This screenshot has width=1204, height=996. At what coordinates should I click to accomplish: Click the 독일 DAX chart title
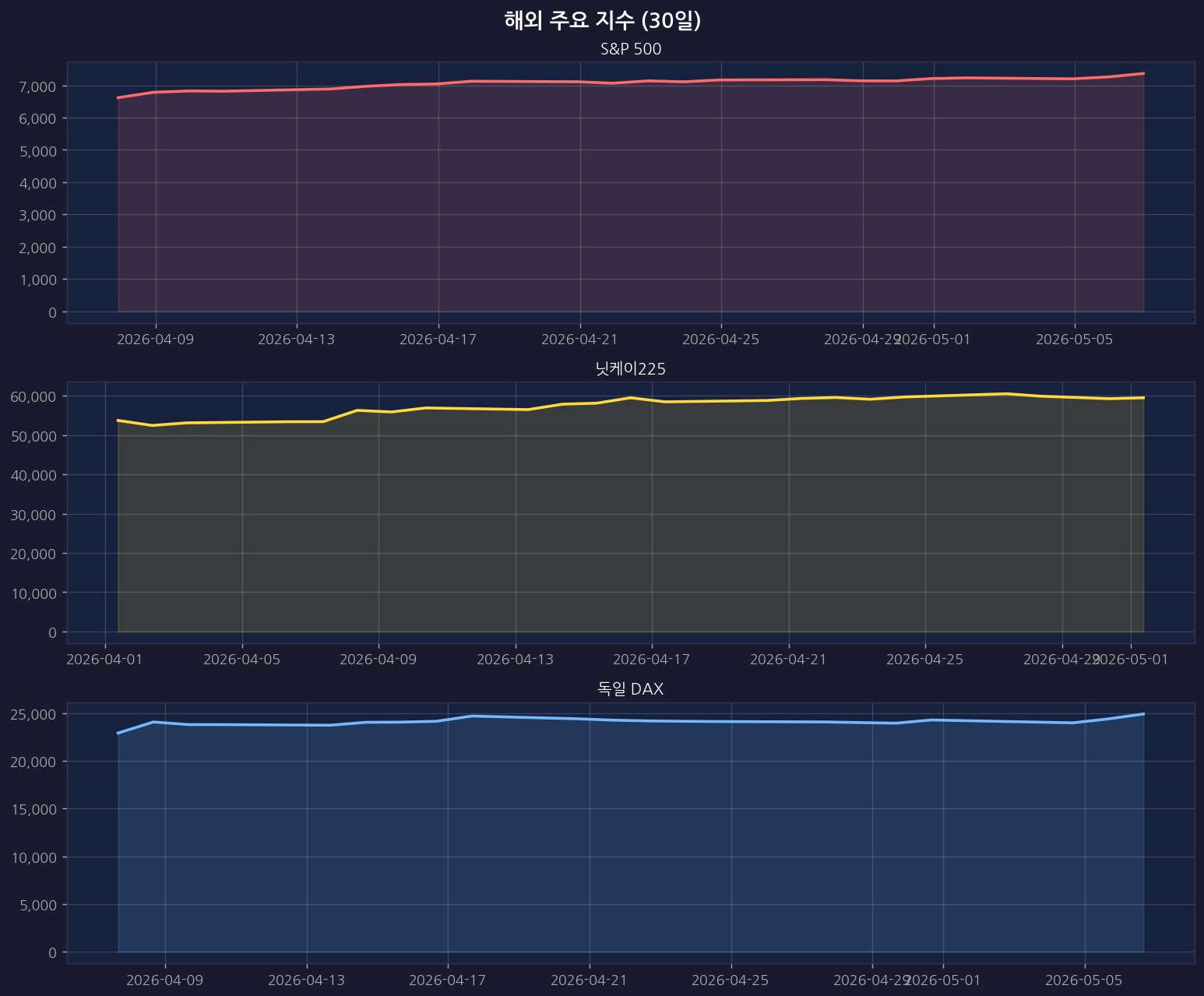(x=631, y=689)
